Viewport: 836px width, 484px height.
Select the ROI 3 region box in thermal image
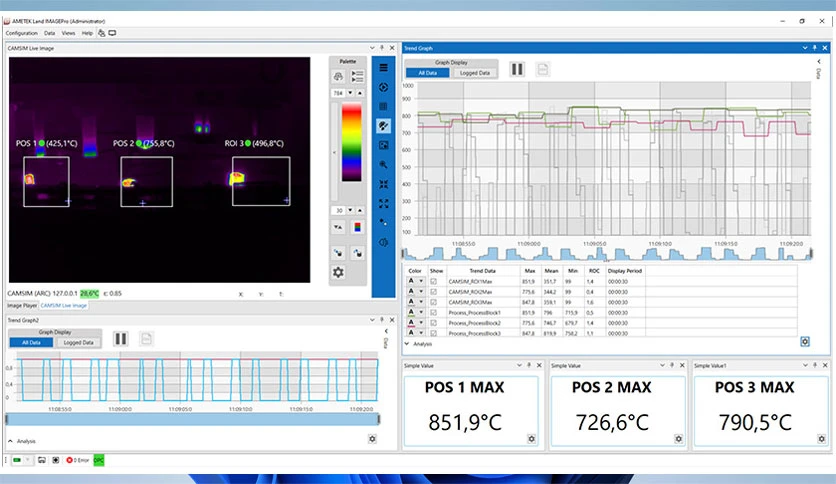point(261,181)
